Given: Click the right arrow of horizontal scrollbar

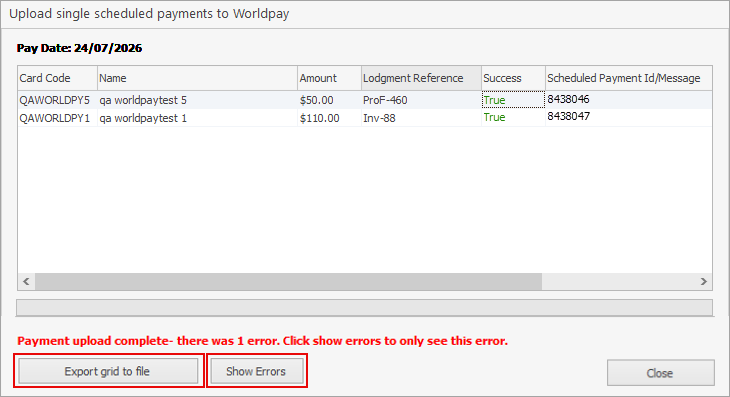Looking at the screenshot, I should (x=703, y=281).
